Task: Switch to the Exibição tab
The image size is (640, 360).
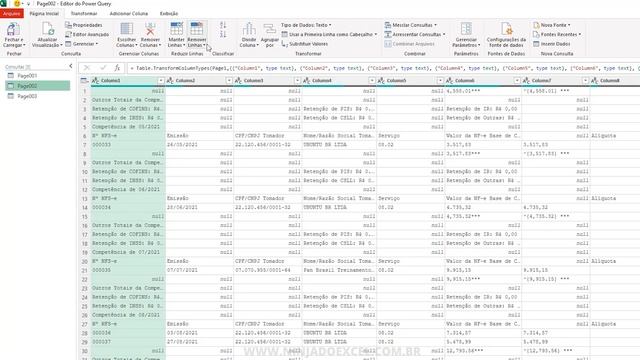Action: (169, 13)
